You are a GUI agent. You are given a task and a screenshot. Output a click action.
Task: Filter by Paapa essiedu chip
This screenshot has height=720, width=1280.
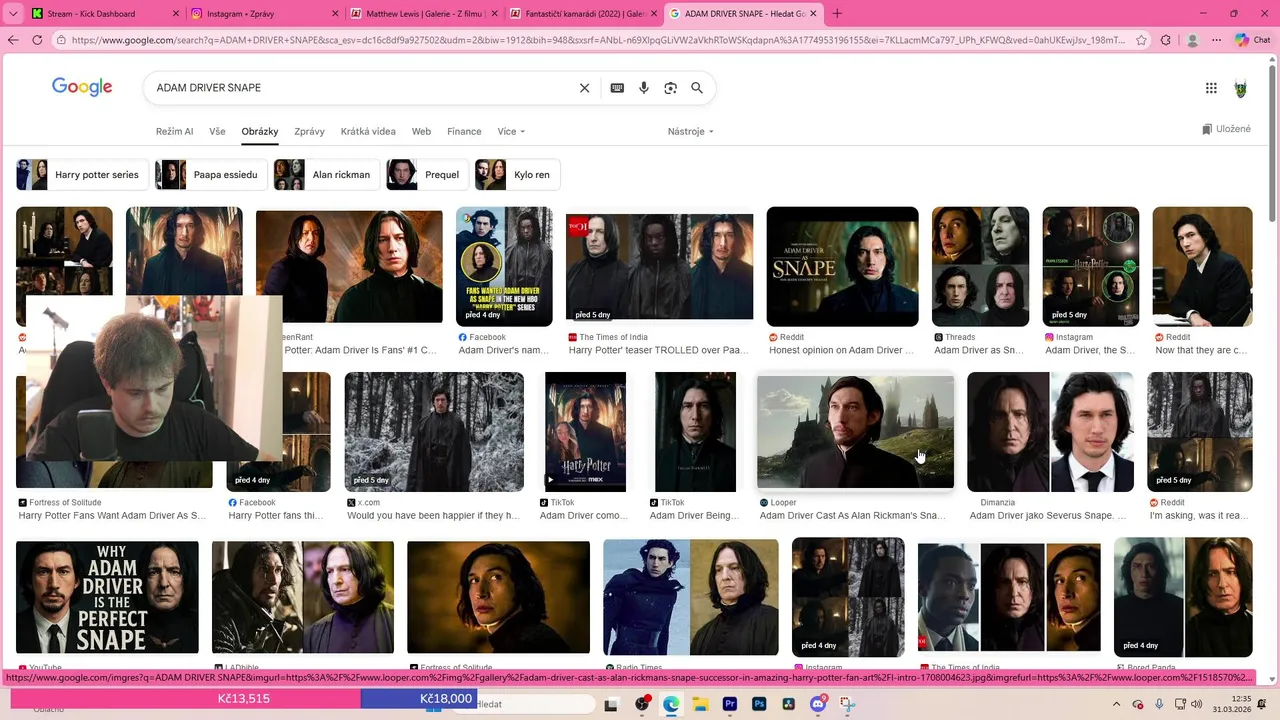pos(211,174)
